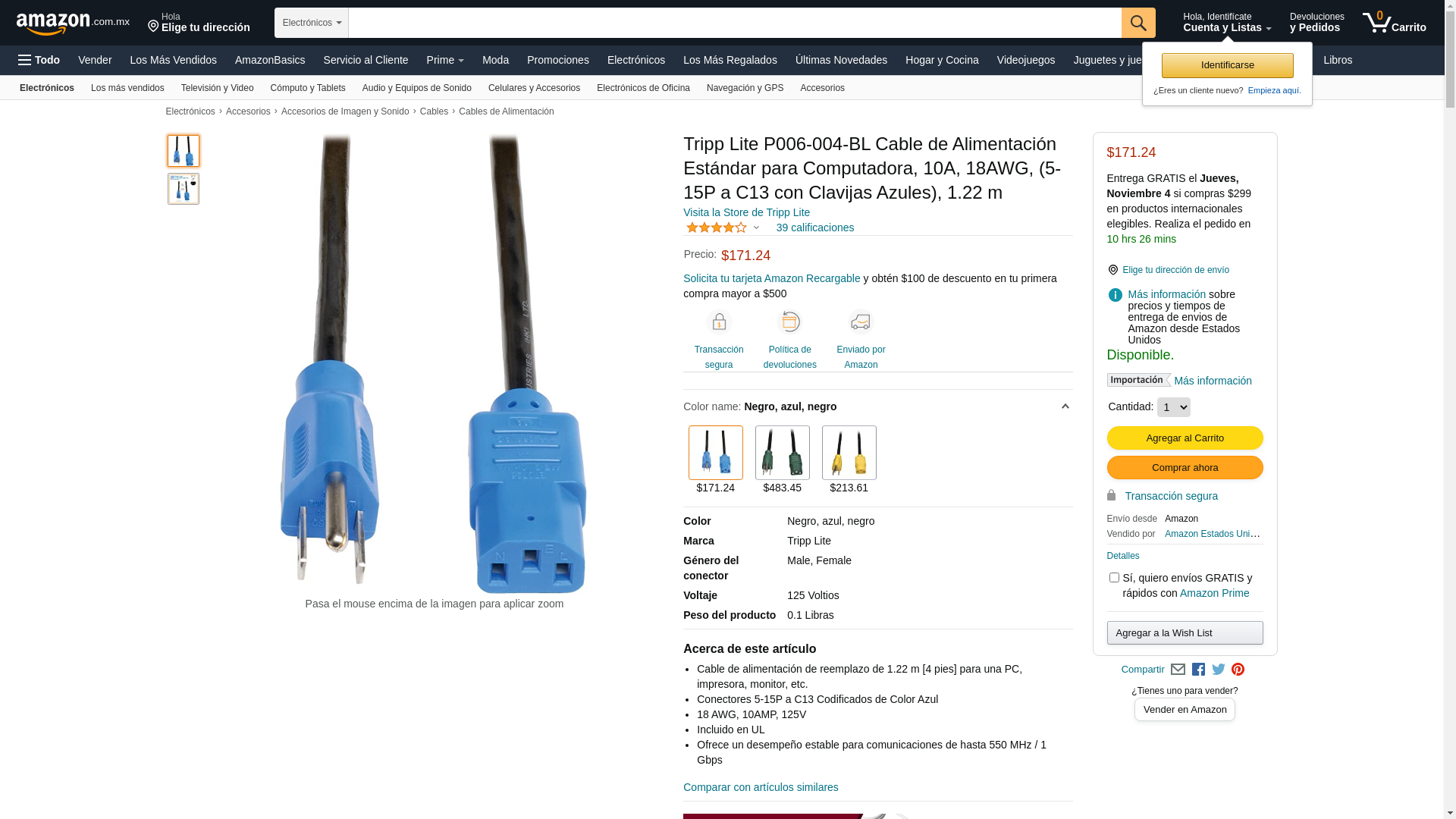The width and height of the screenshot is (1456, 819).
Task: Expand the star ratings popover arrow
Action: click(756, 228)
